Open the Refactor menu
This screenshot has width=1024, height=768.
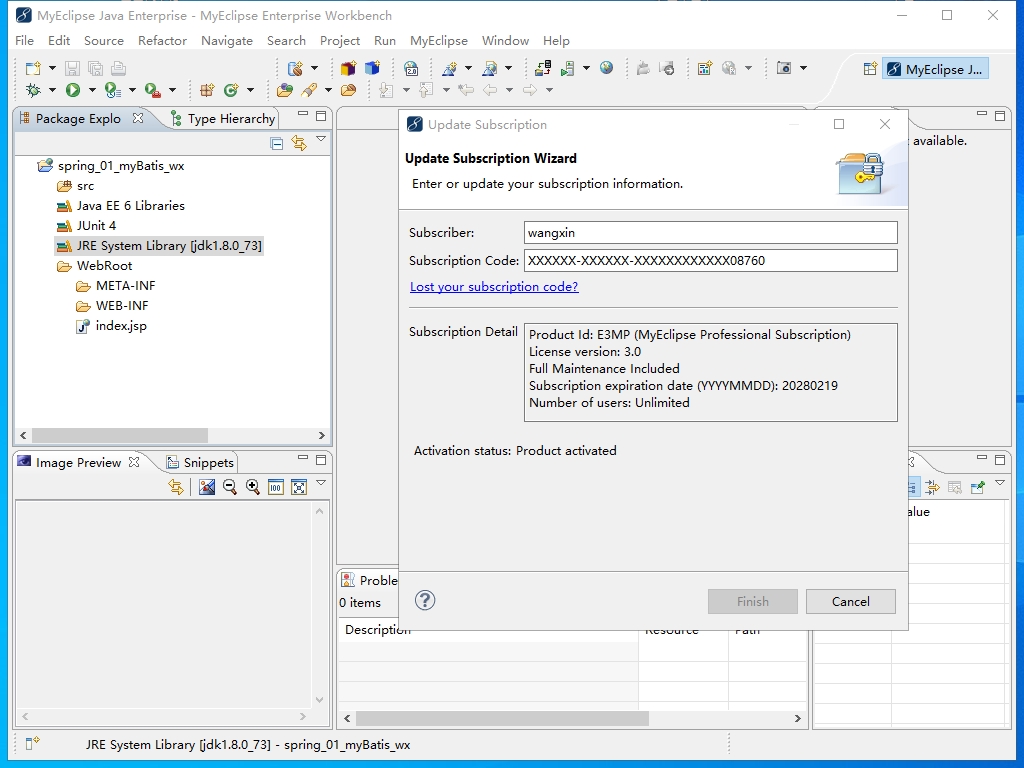click(162, 40)
